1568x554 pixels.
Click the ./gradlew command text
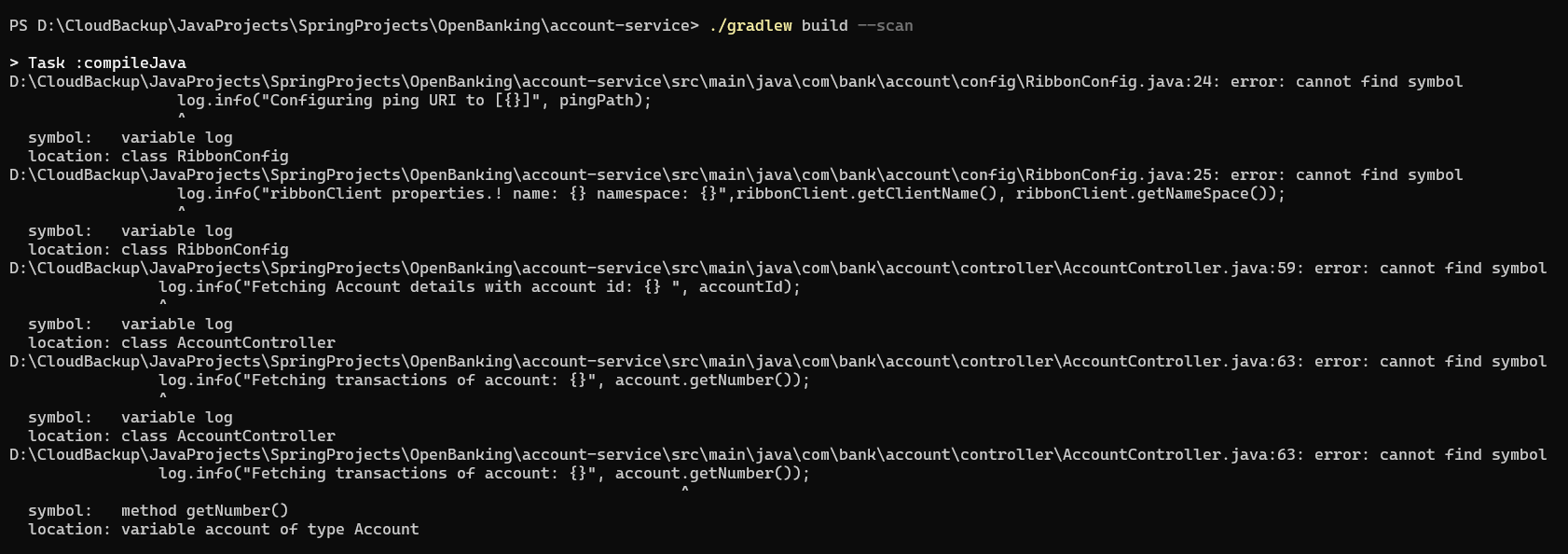tap(750, 26)
